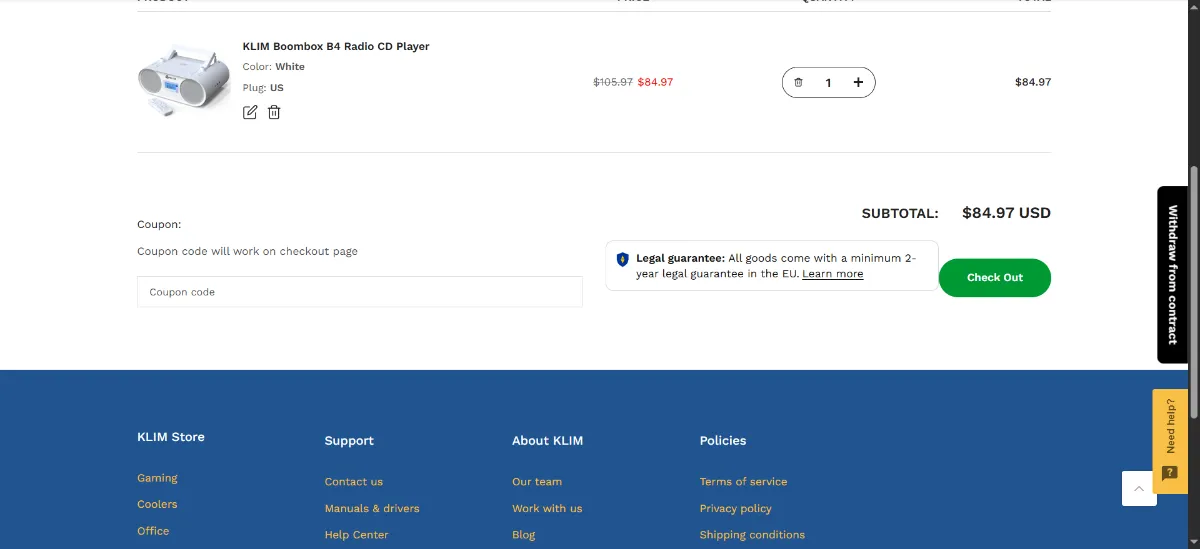Click the Support footer heading
Viewport: 1200px width, 549px height.
(x=349, y=441)
